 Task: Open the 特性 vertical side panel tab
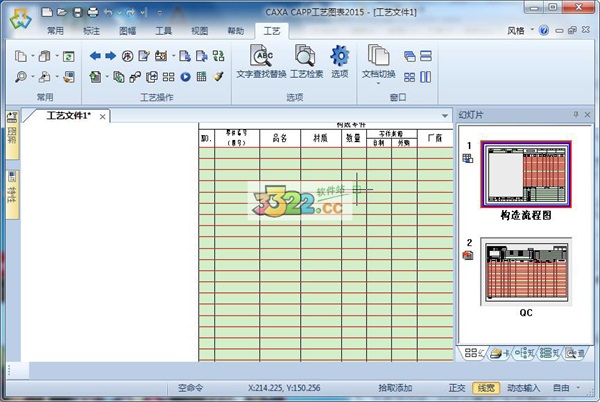click(x=12, y=194)
